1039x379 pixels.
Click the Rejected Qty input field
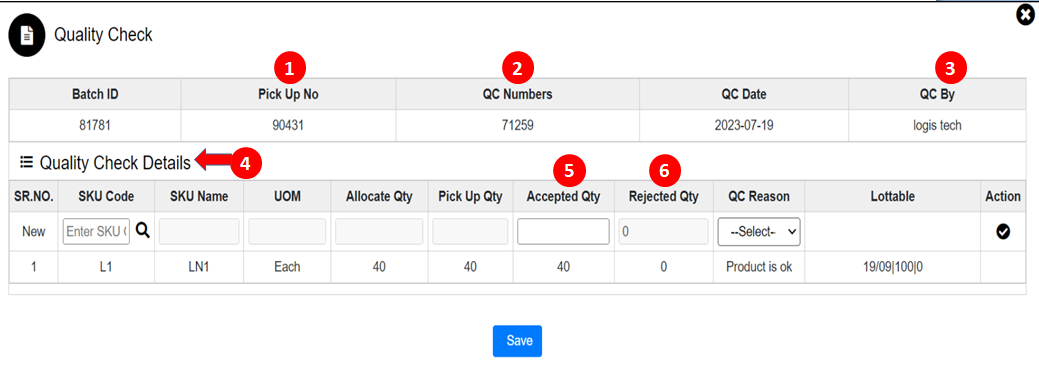click(663, 231)
